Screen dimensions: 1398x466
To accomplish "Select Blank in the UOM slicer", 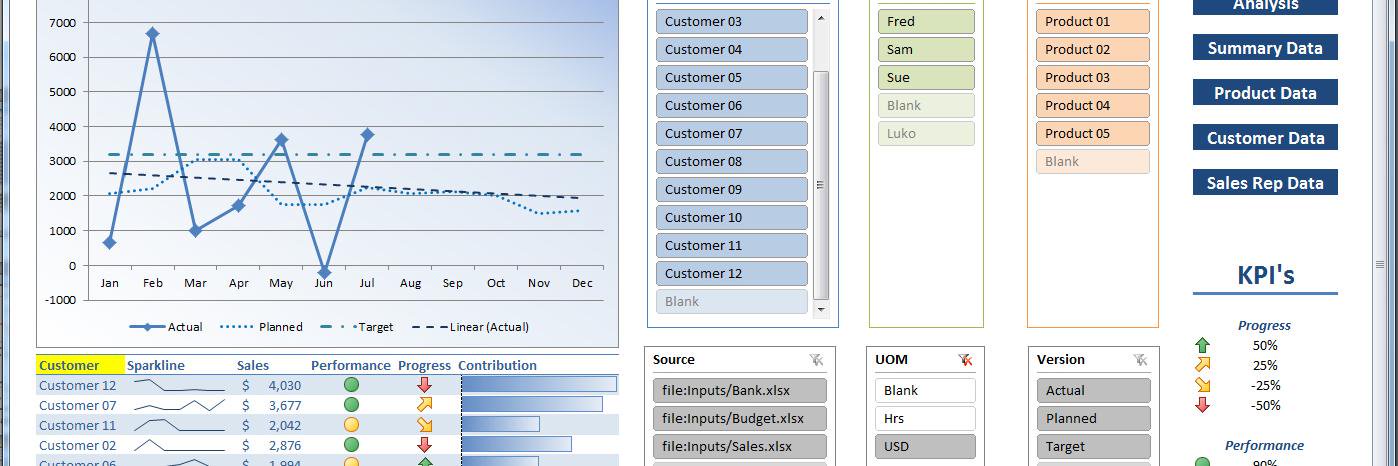I will [925, 390].
